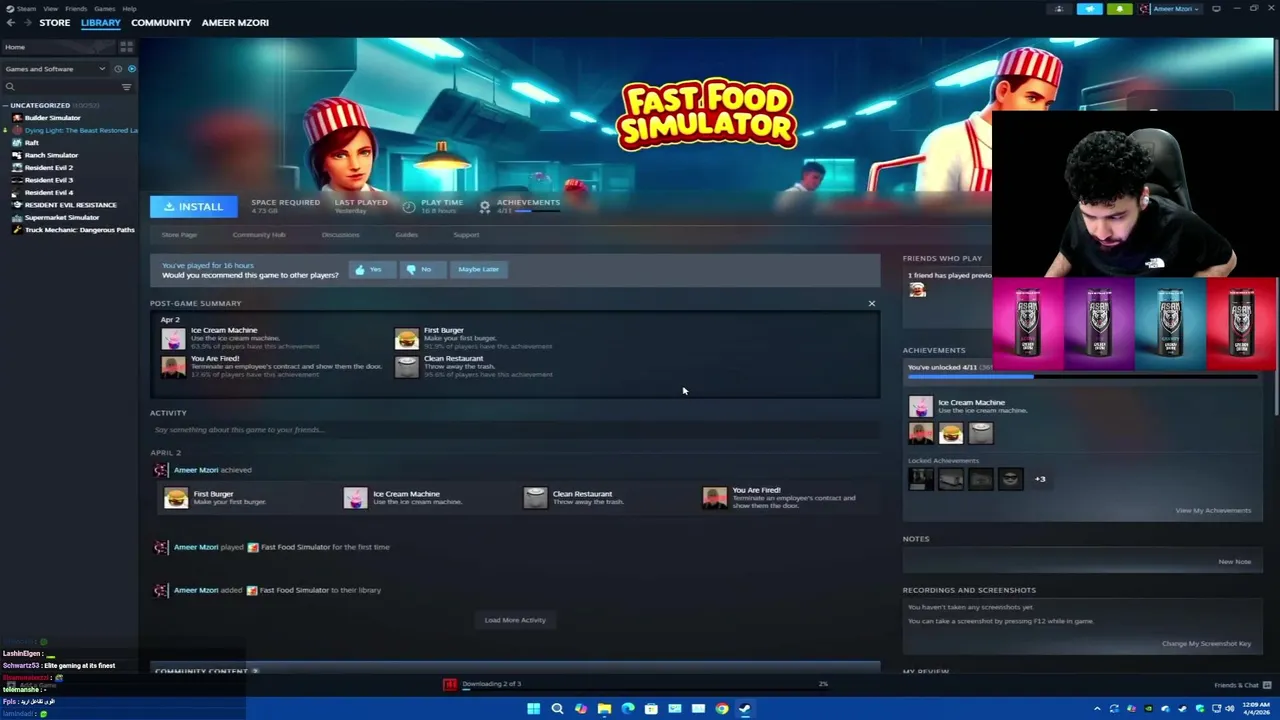This screenshot has height=720, width=1280.
Task: Recommend game with thumbs-up Yes
Action: (x=371, y=269)
